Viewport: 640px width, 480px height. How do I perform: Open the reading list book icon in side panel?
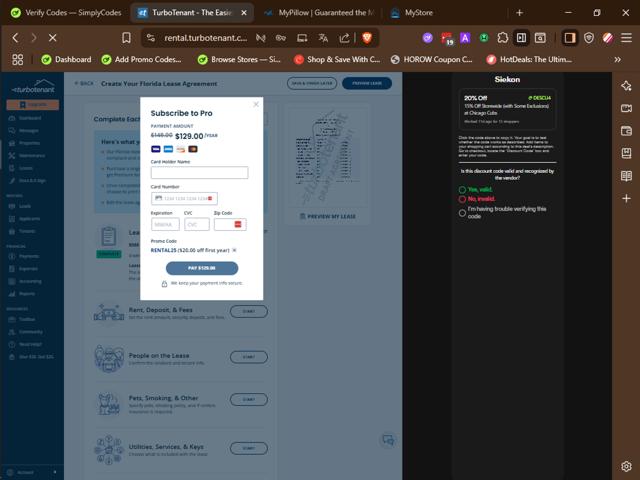[x=626, y=176]
